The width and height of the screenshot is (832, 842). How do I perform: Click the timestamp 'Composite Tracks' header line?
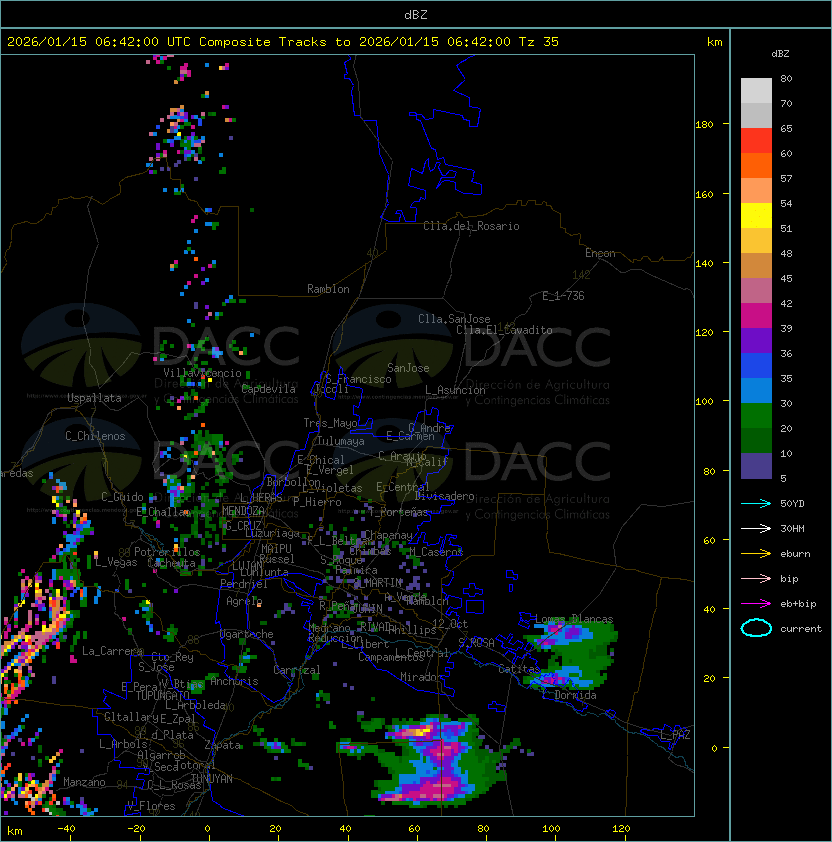point(283,42)
